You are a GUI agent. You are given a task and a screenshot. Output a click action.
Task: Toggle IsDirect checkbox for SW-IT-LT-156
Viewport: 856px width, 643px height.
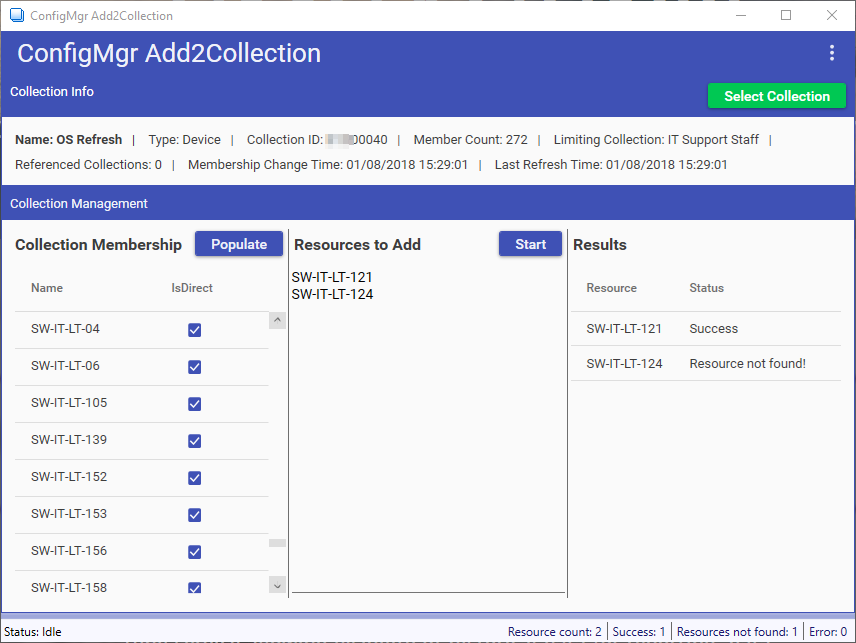click(194, 552)
